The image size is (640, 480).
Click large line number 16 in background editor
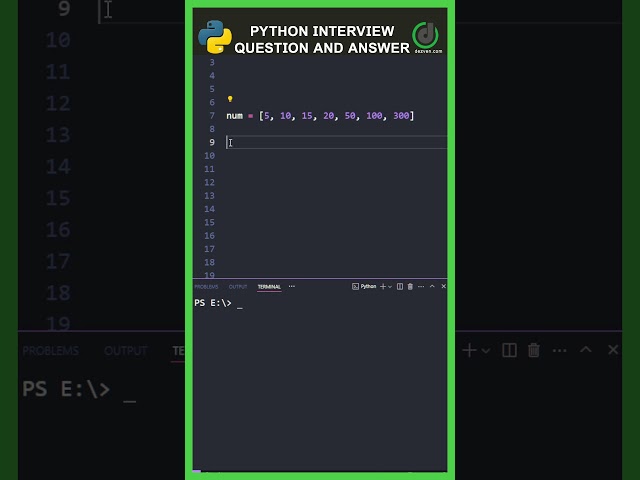point(58,230)
